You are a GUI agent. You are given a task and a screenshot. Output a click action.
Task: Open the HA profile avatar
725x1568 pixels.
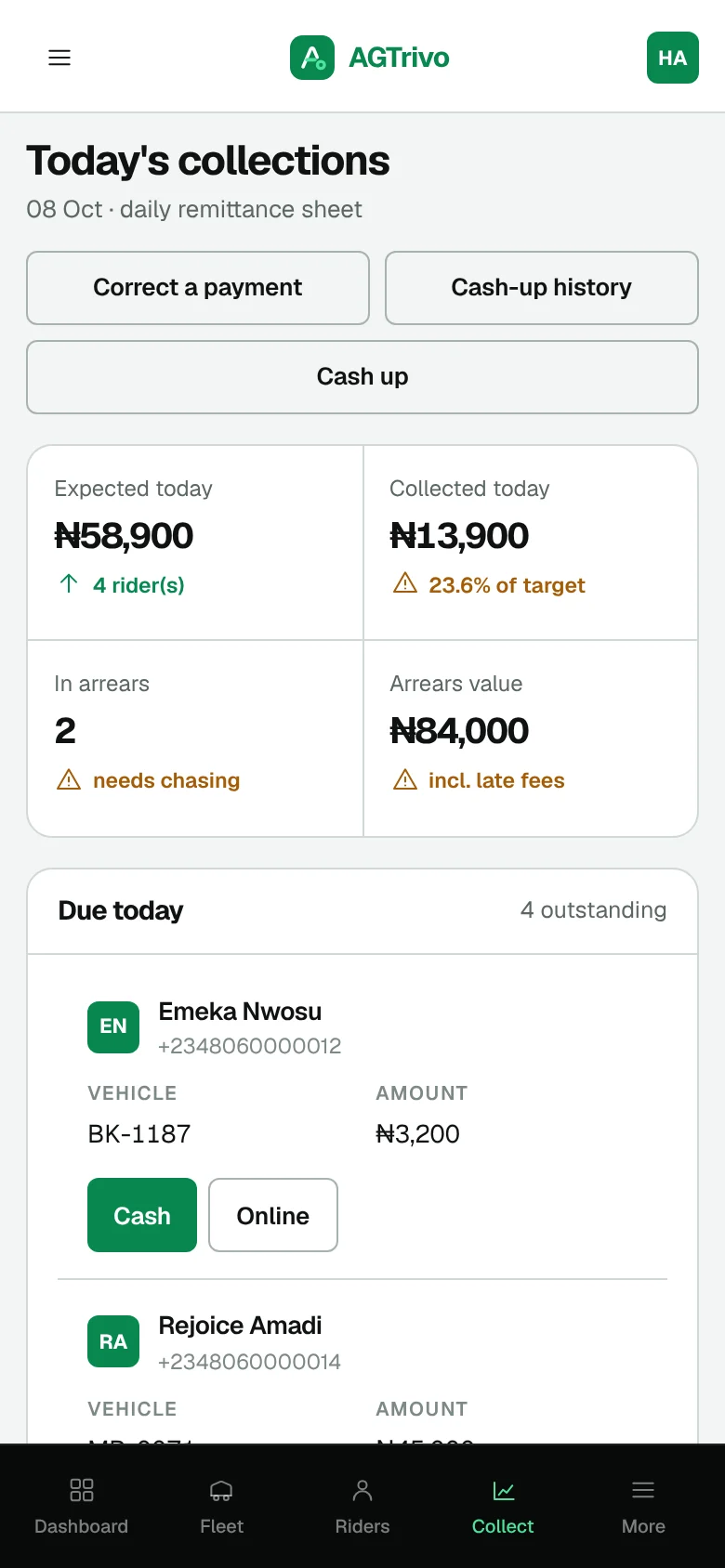pyautogui.click(x=673, y=58)
